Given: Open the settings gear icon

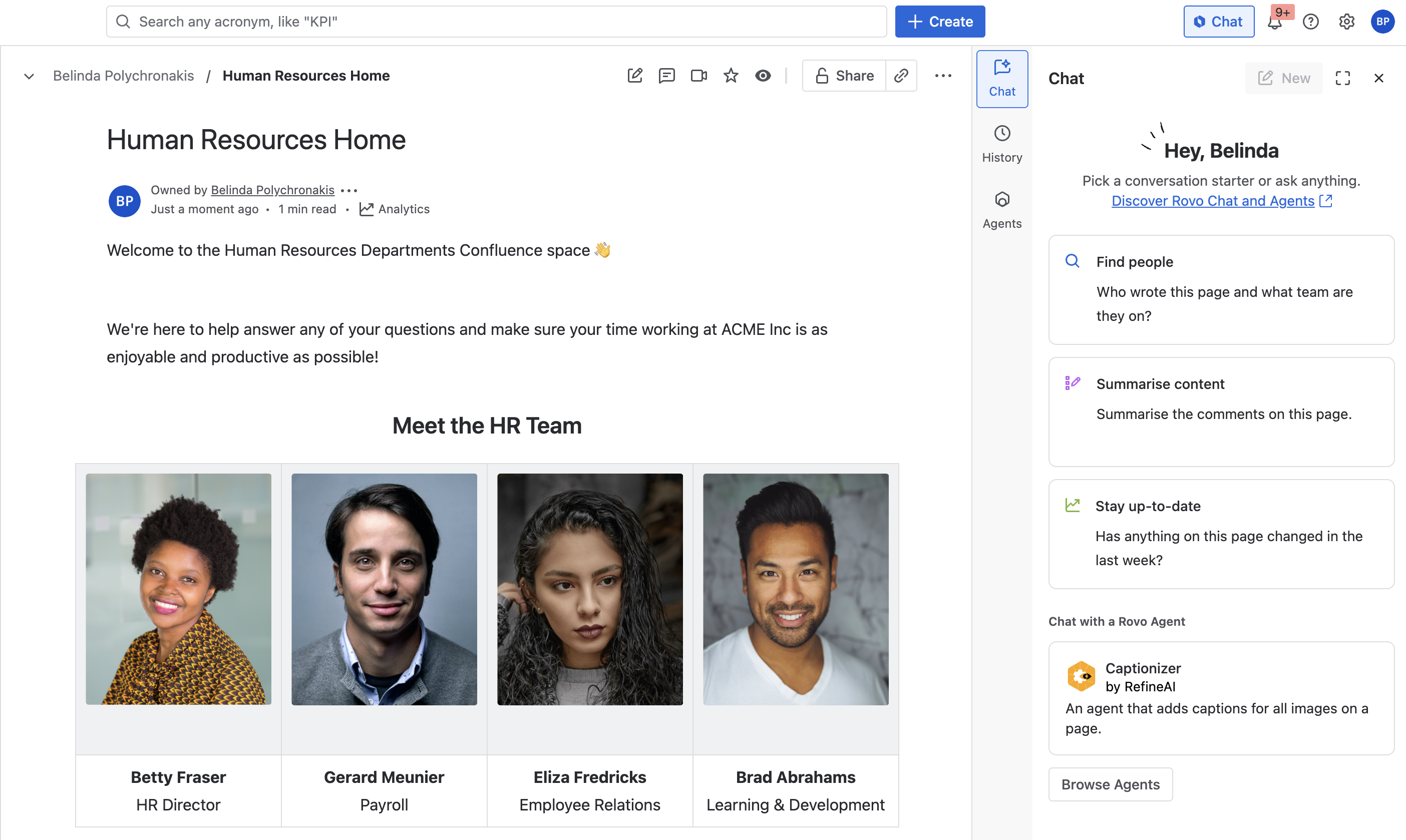Looking at the screenshot, I should tap(1346, 22).
